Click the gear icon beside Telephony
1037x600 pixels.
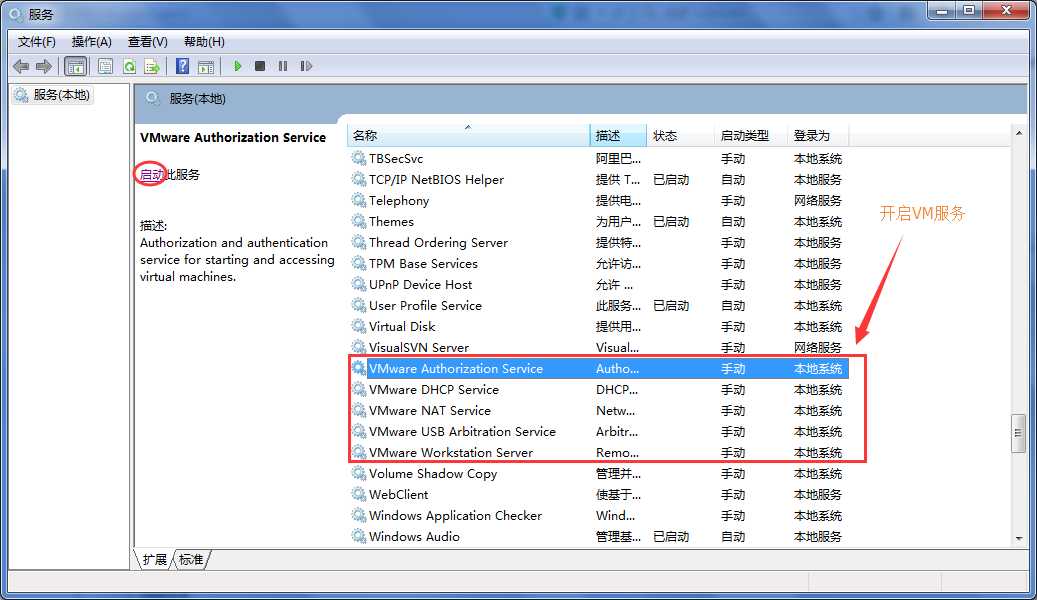tap(358, 200)
